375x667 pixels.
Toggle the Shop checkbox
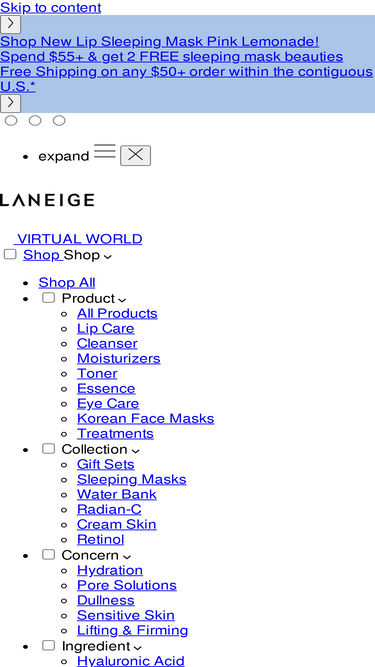[x=10, y=254]
